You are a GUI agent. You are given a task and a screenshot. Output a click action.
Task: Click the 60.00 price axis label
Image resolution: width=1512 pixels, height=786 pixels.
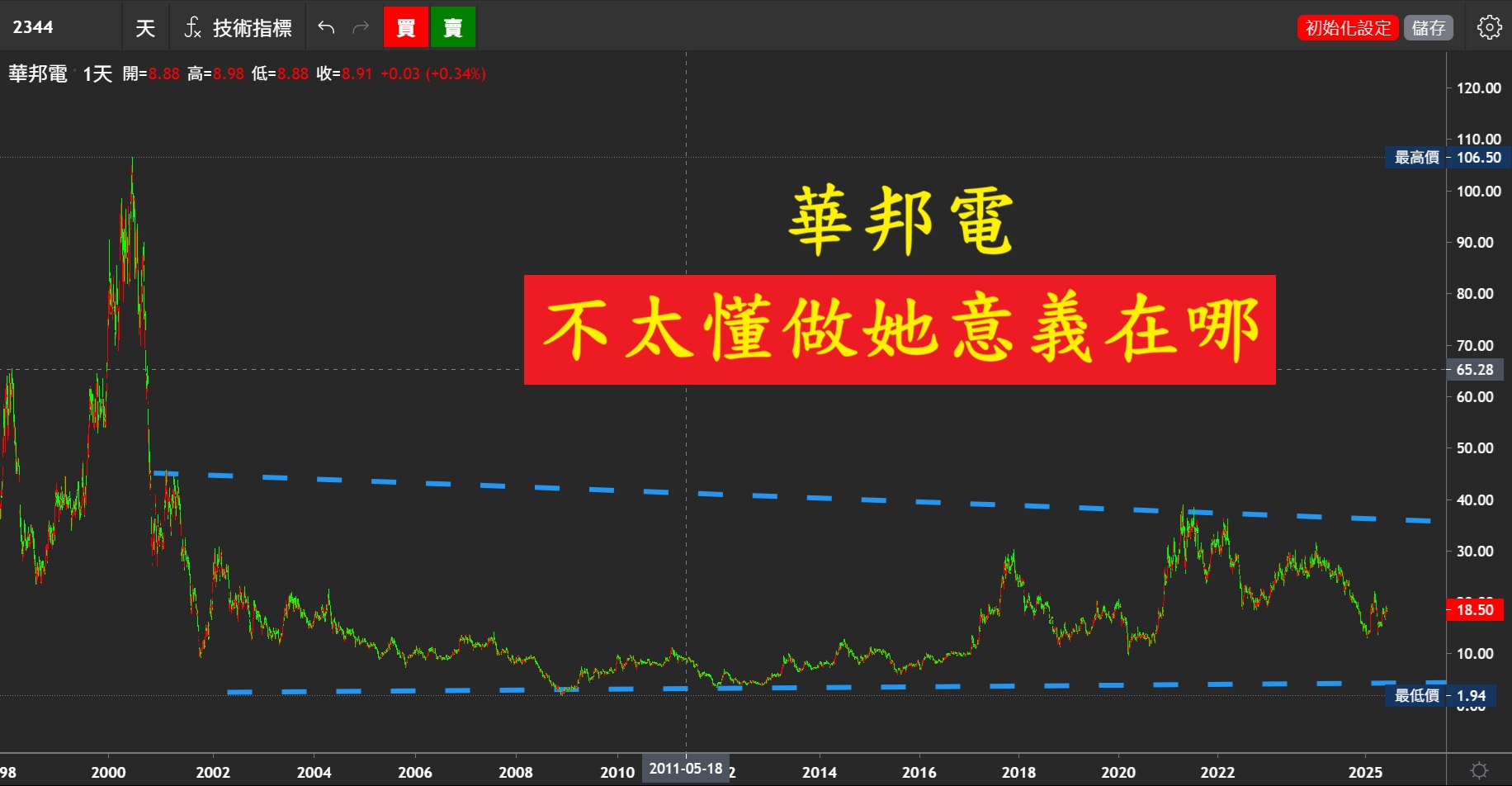tap(1475, 397)
